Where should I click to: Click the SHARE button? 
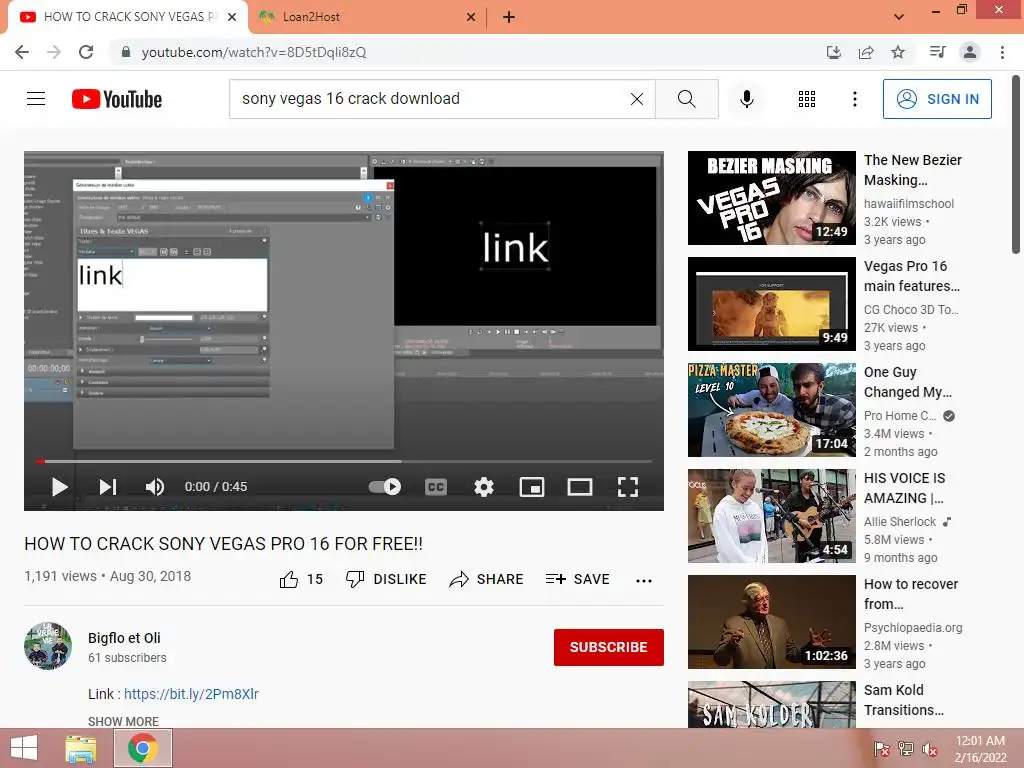tap(487, 579)
